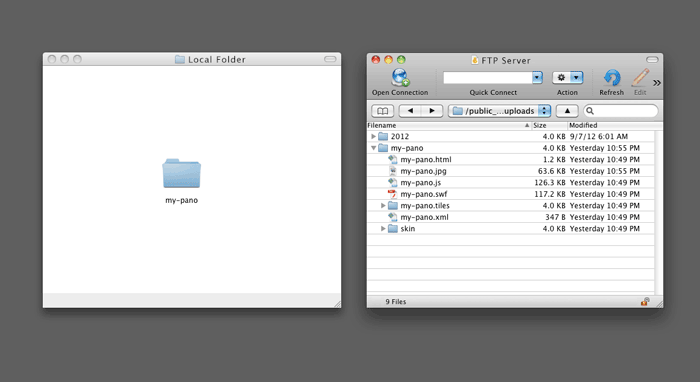Screen dimensions: 700x382
Task: Toggle the bookmarks book button
Action: pos(383,111)
